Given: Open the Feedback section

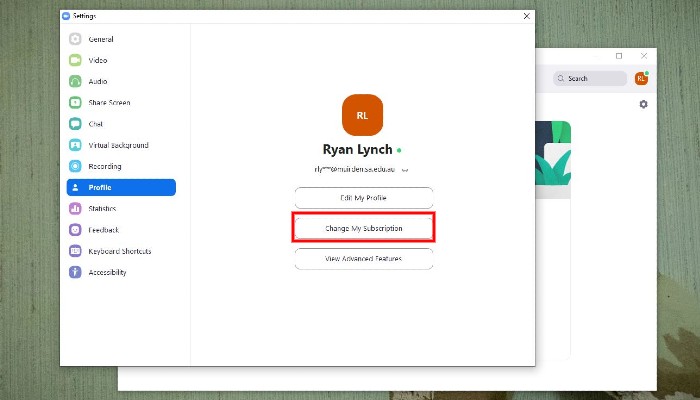Looking at the screenshot, I should (101, 229).
